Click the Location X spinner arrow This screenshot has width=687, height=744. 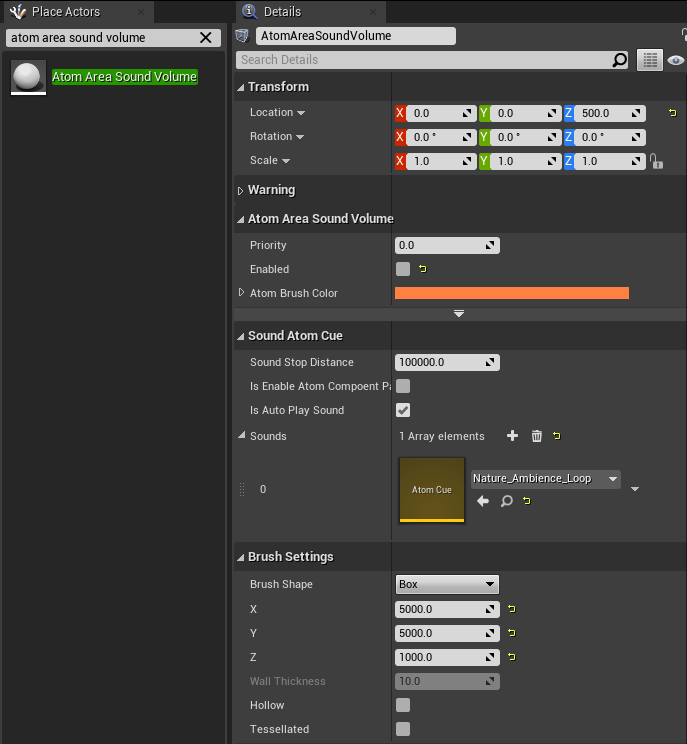coord(467,113)
